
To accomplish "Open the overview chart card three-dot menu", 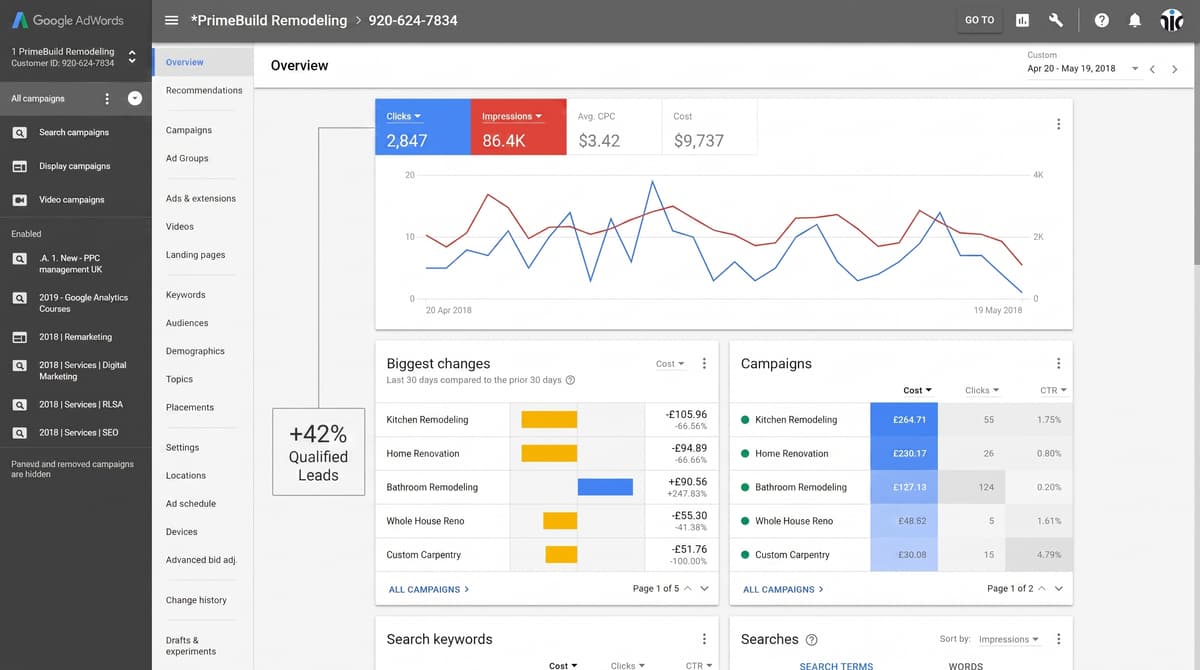I will point(1058,124).
